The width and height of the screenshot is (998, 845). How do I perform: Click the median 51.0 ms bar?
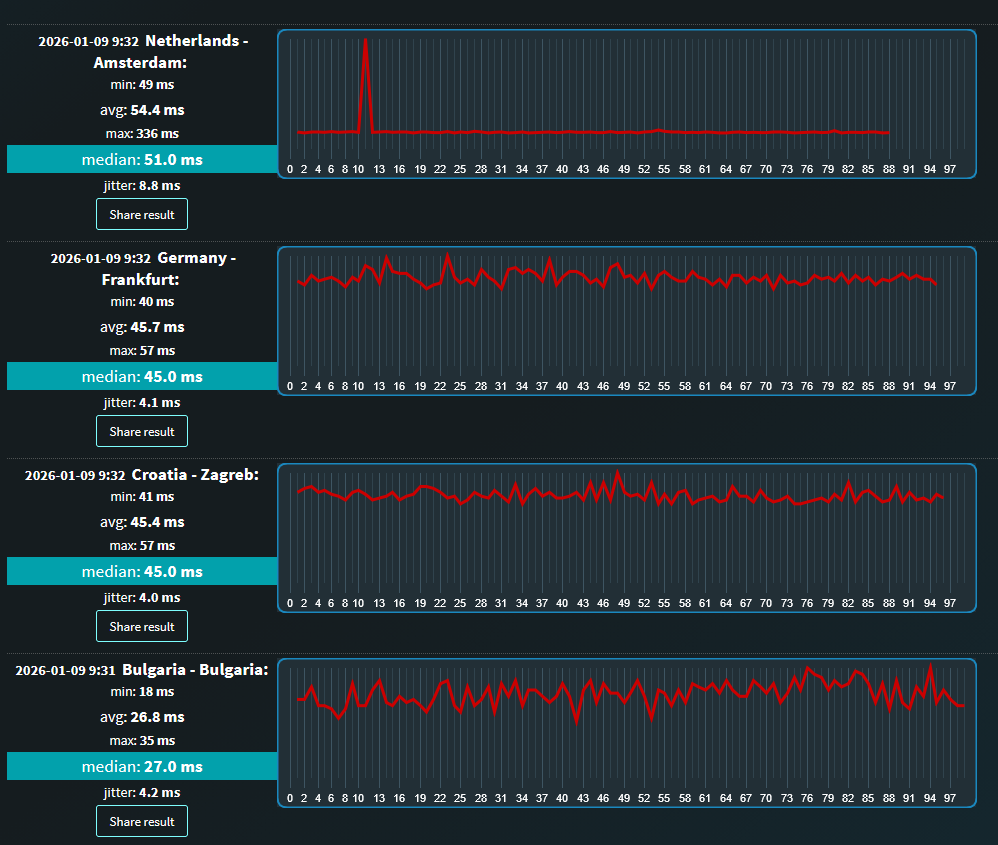coord(142,159)
